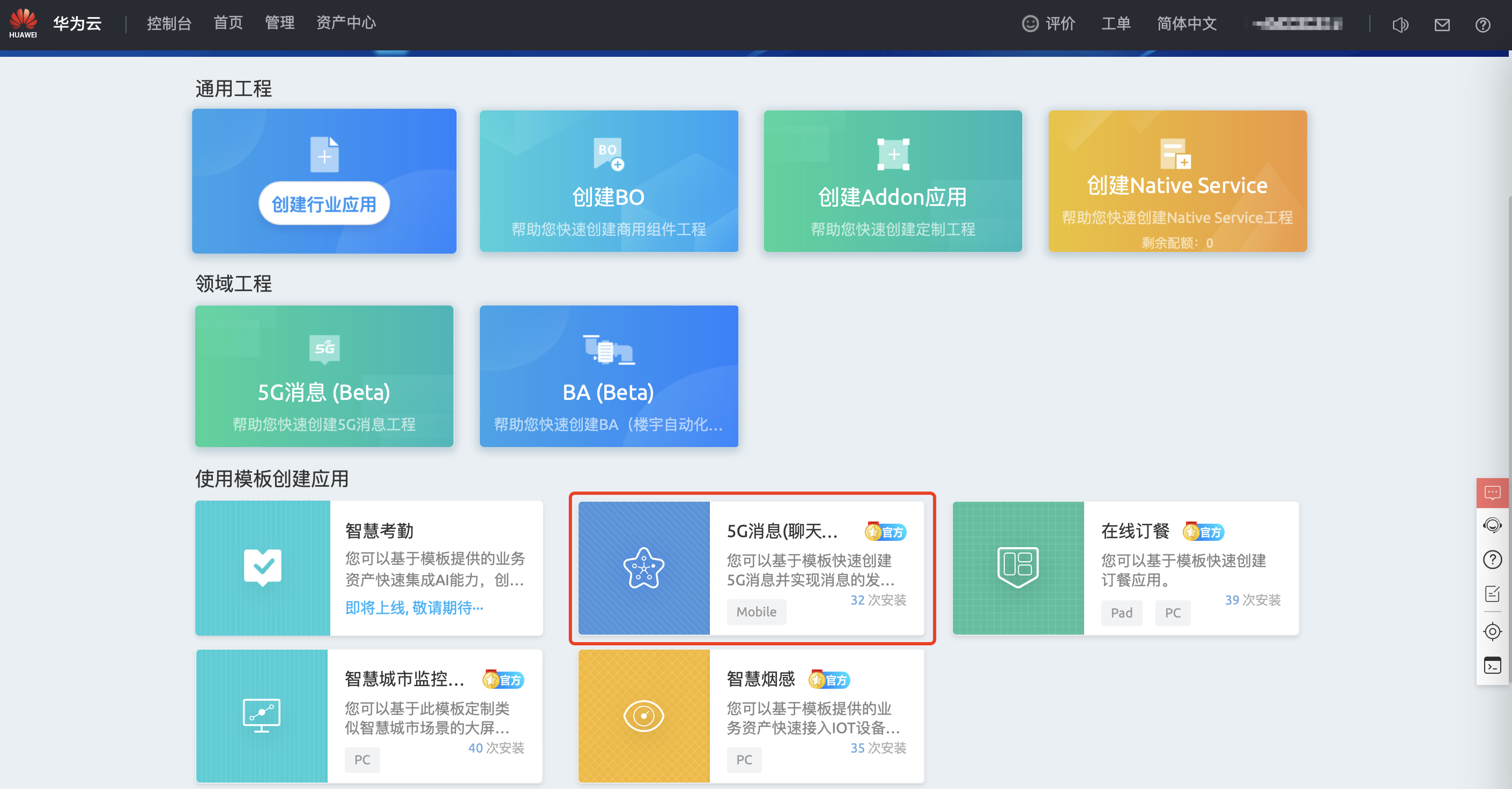Click the 智慧考勤 template title

379,531
